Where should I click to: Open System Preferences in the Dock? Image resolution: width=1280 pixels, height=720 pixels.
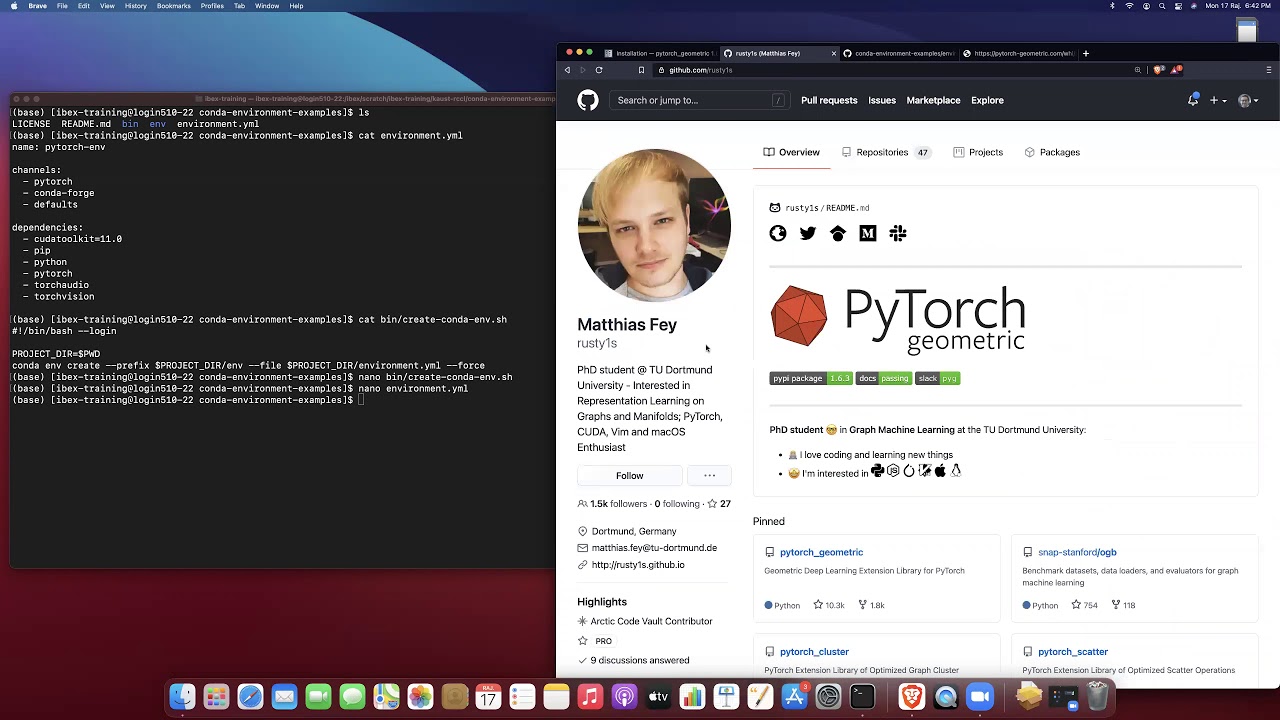pyautogui.click(x=828, y=697)
